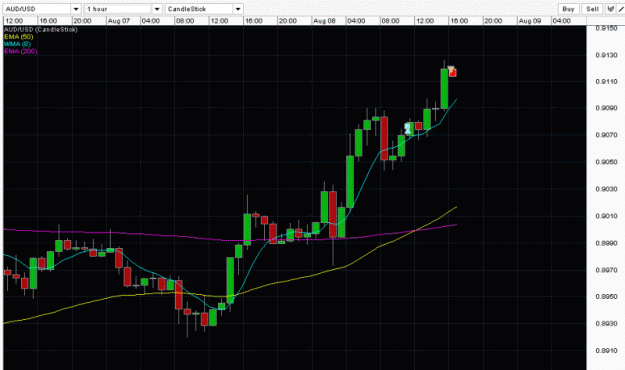Viewport: 625px width, 370px height.
Task: Click the 0.9070 price axis label
Action: (x=606, y=135)
